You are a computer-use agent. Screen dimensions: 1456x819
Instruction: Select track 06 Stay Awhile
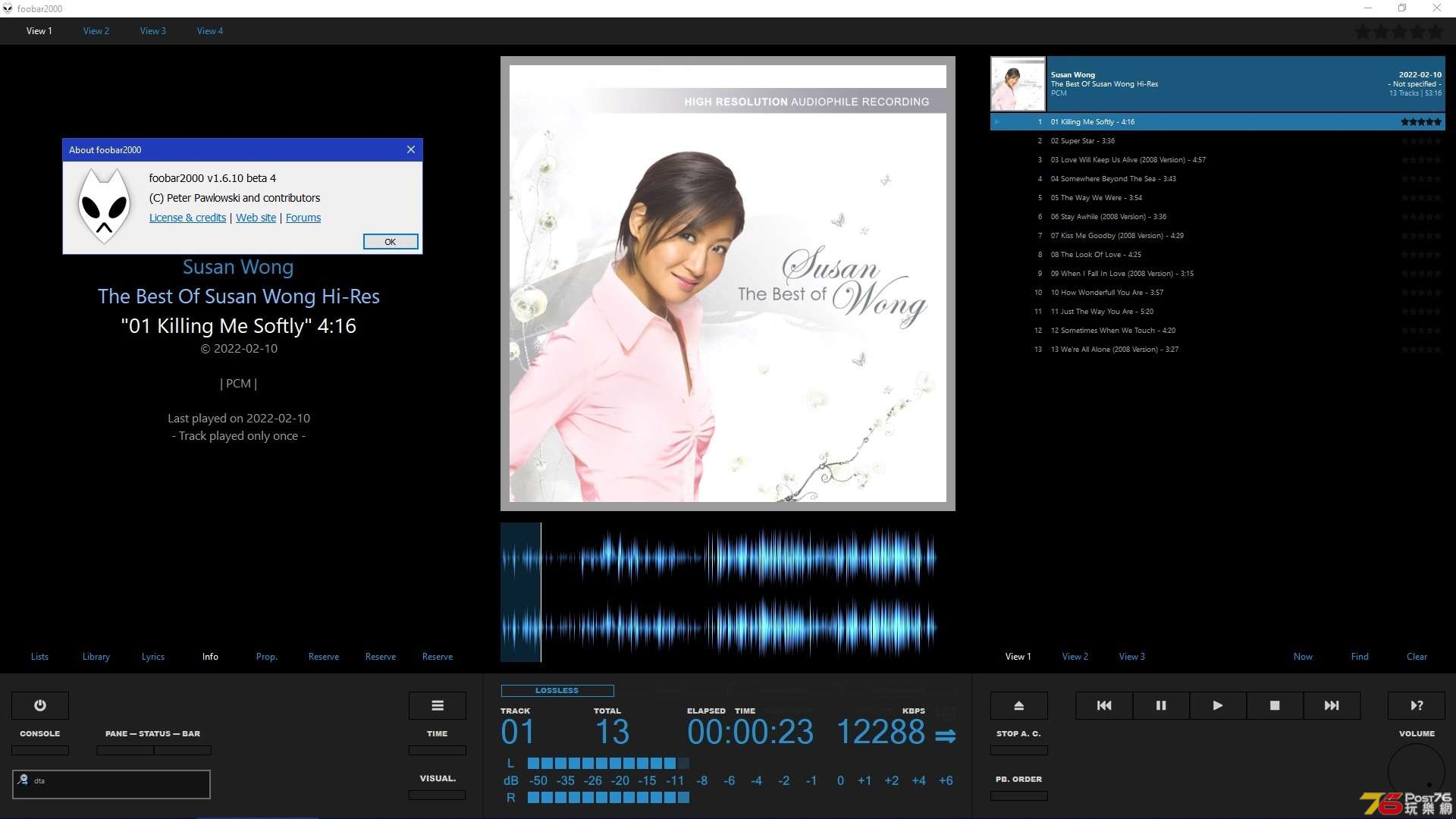pos(1218,217)
